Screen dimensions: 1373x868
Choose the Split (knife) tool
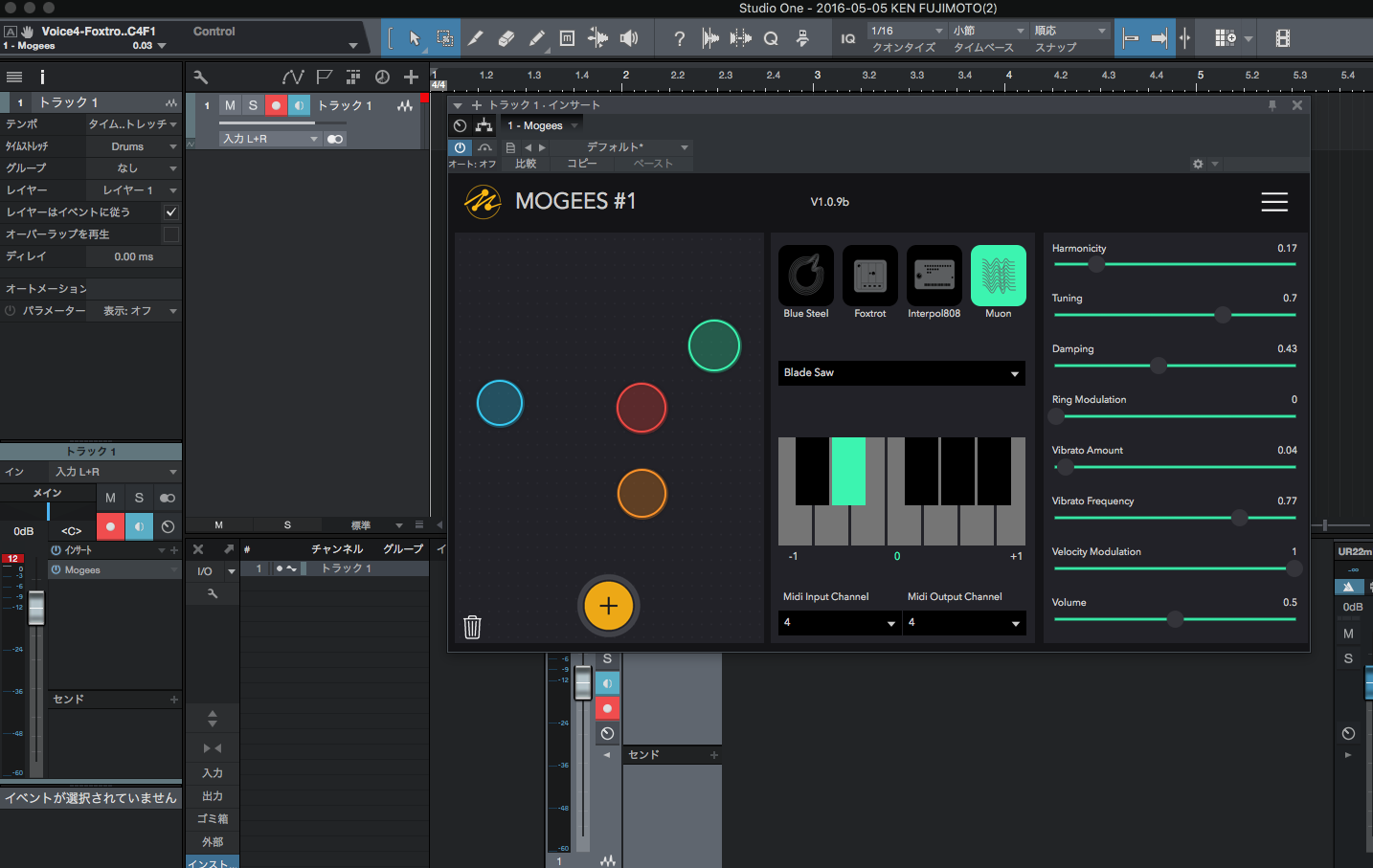(x=476, y=38)
